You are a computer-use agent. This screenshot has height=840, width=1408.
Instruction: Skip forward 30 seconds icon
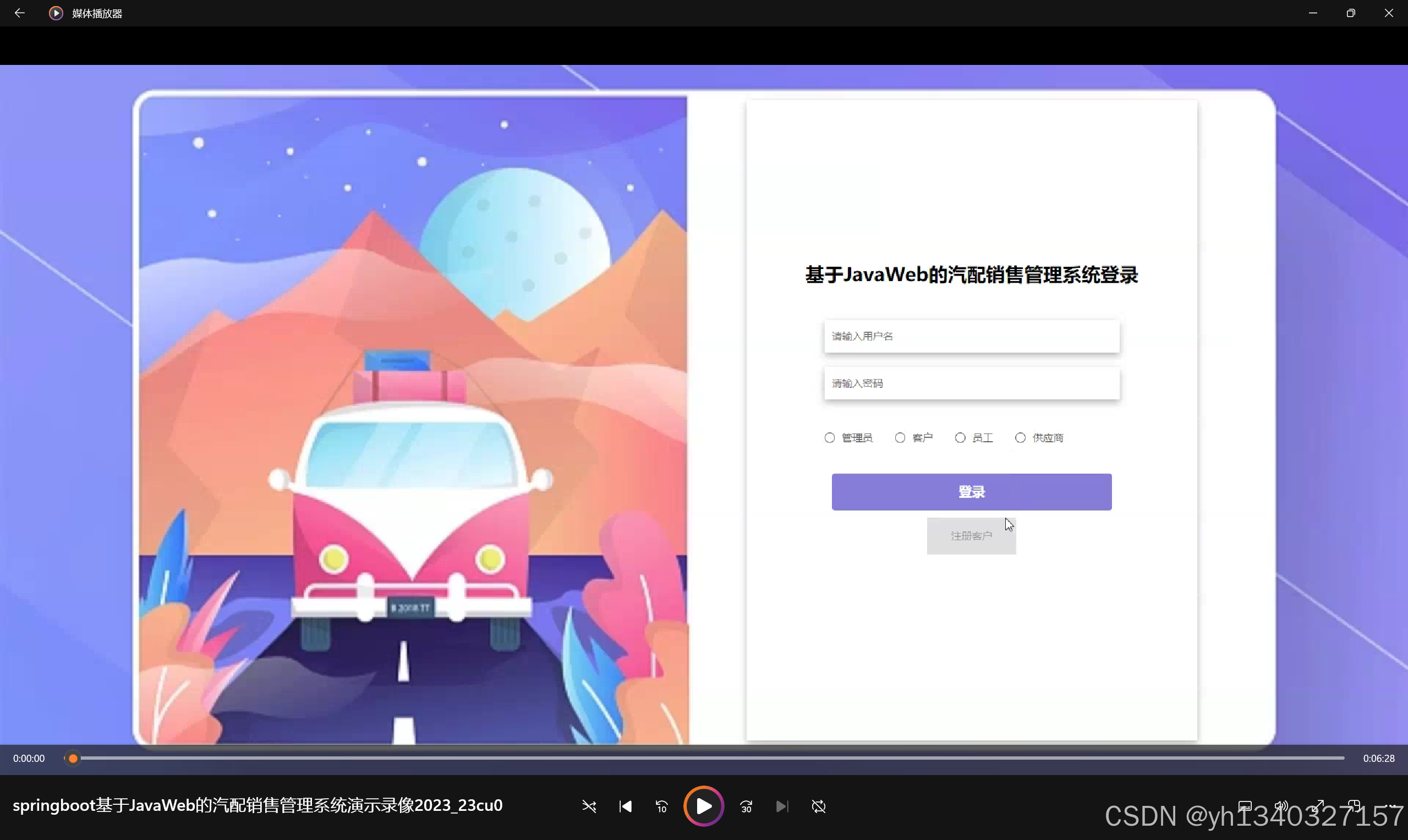tap(746, 806)
